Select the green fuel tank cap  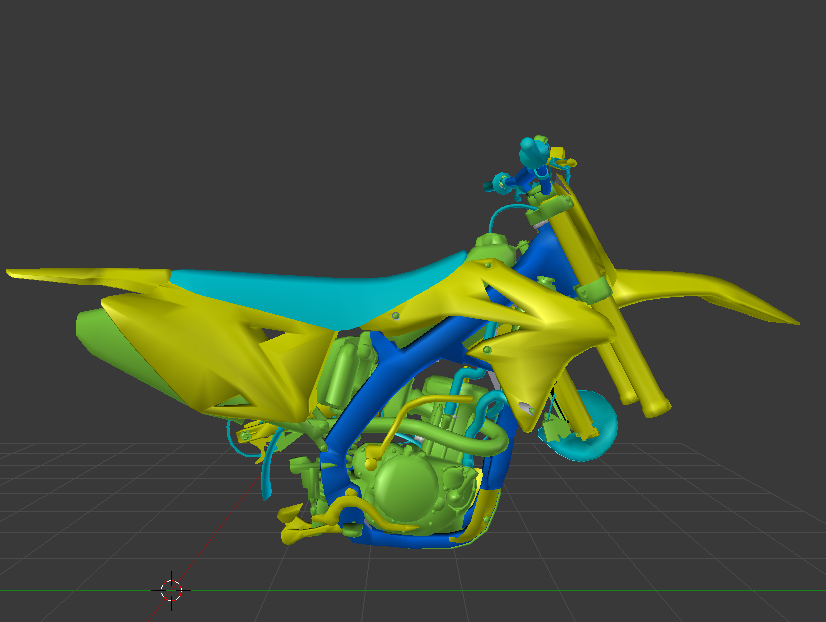(490, 243)
